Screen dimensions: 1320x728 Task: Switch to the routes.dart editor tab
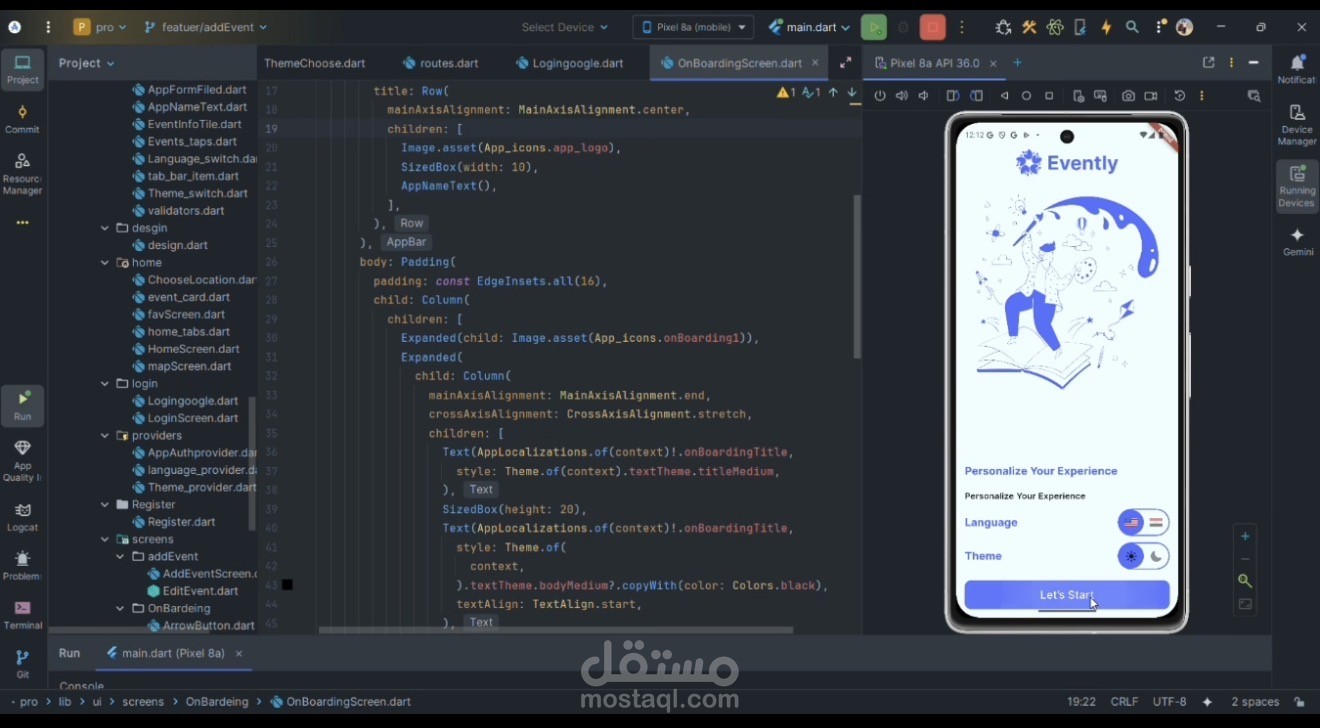pyautogui.click(x=447, y=62)
